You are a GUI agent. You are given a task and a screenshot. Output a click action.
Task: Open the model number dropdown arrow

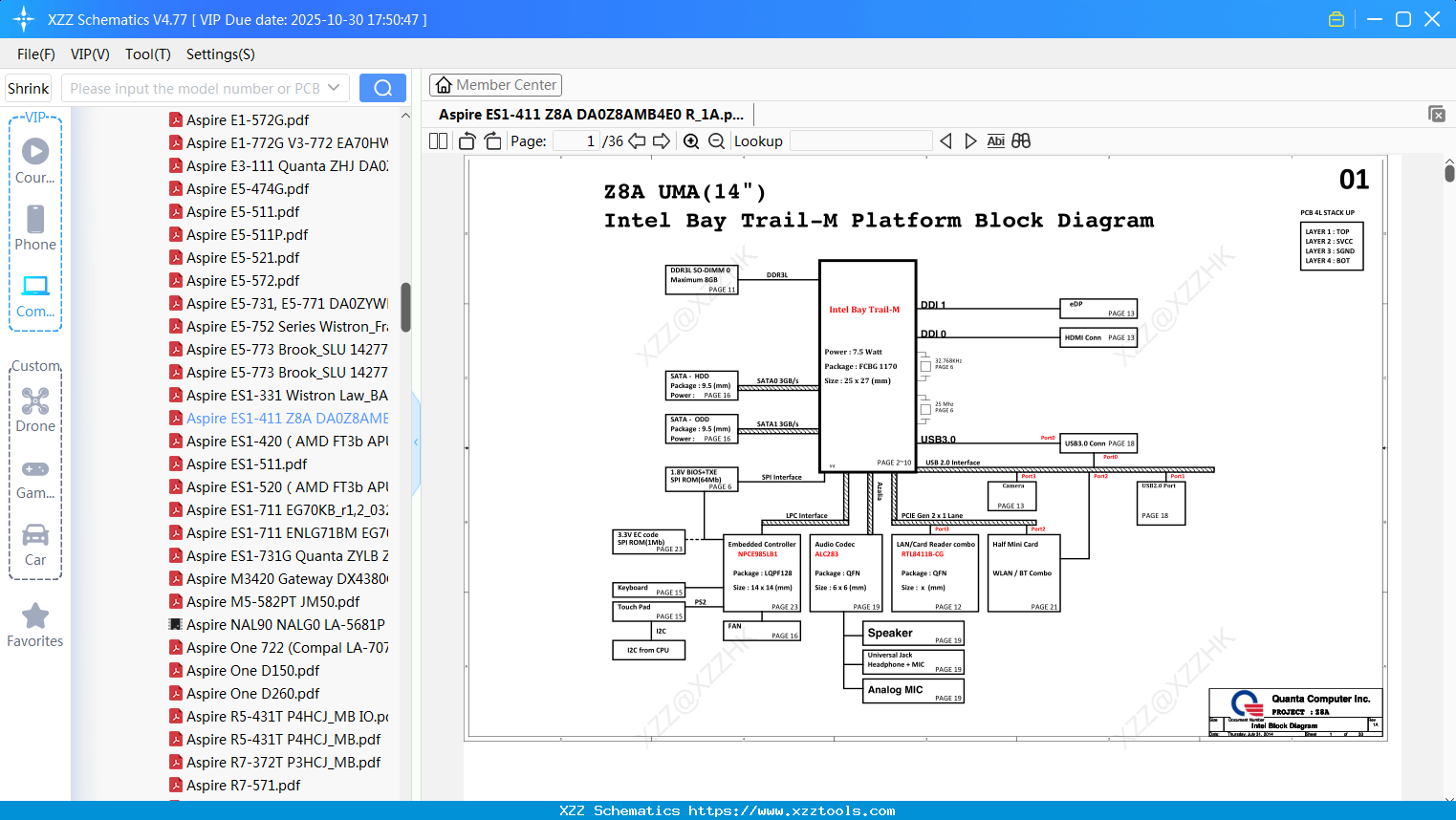click(x=334, y=88)
